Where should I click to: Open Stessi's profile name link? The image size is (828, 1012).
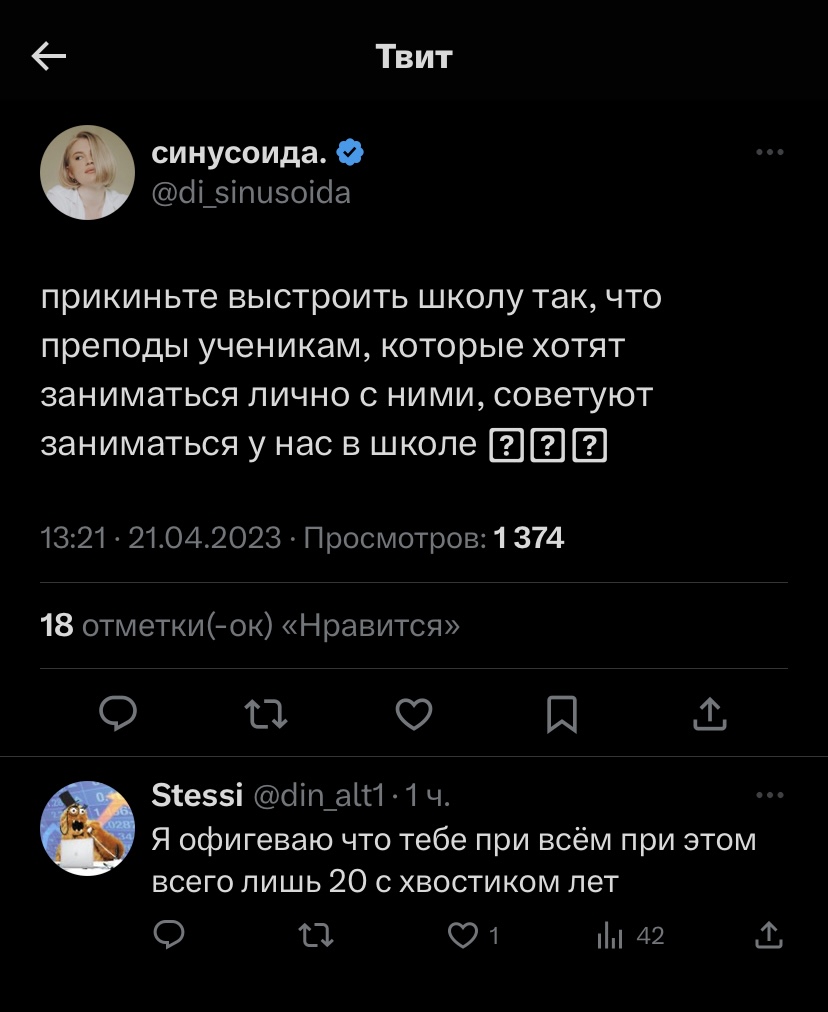point(197,796)
